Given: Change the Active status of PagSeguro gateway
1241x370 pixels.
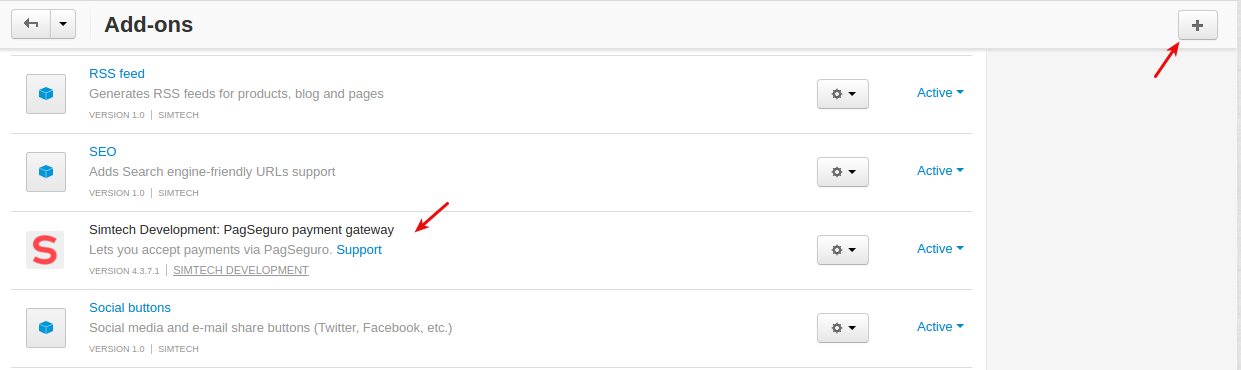Looking at the screenshot, I should (x=940, y=248).
